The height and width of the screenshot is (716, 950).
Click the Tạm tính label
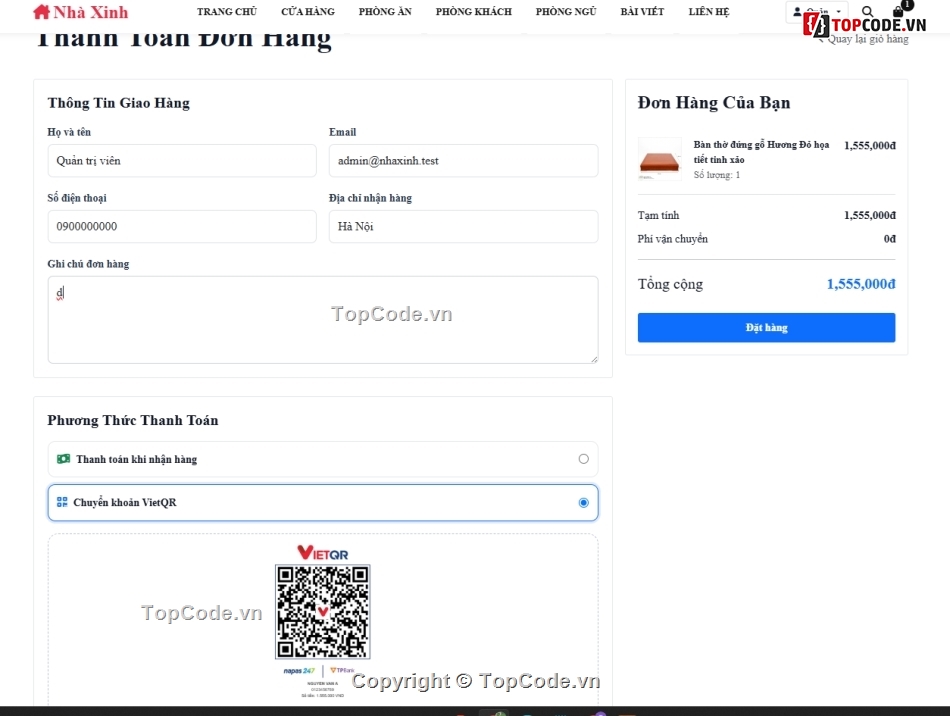pos(659,216)
